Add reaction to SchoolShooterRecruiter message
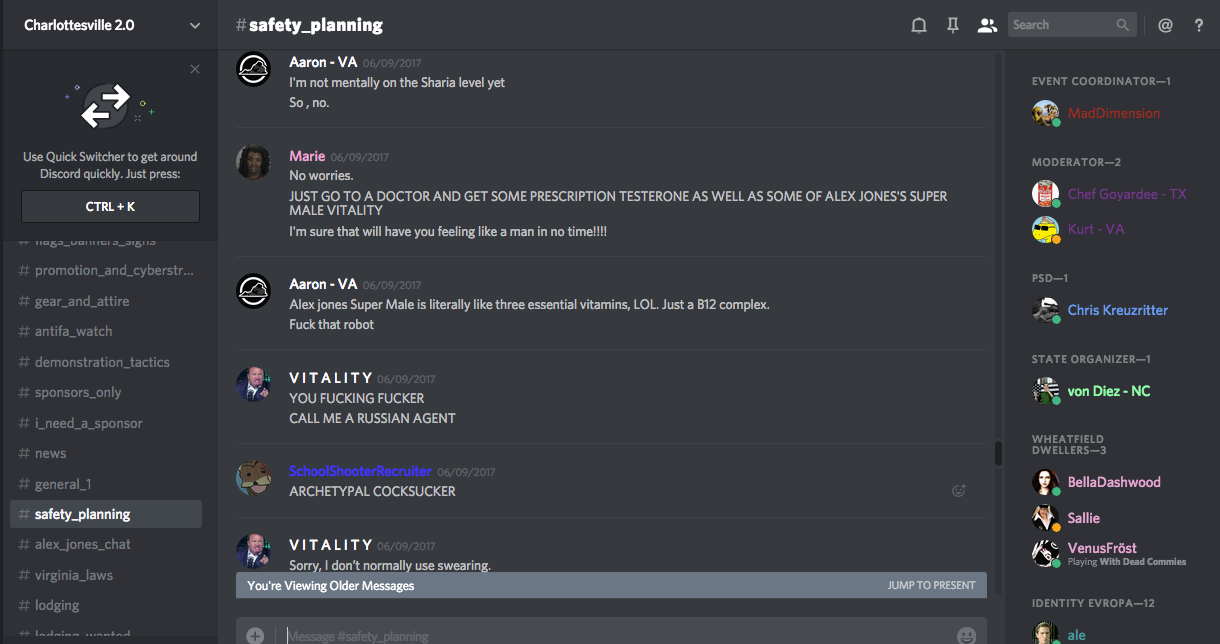 [x=959, y=490]
